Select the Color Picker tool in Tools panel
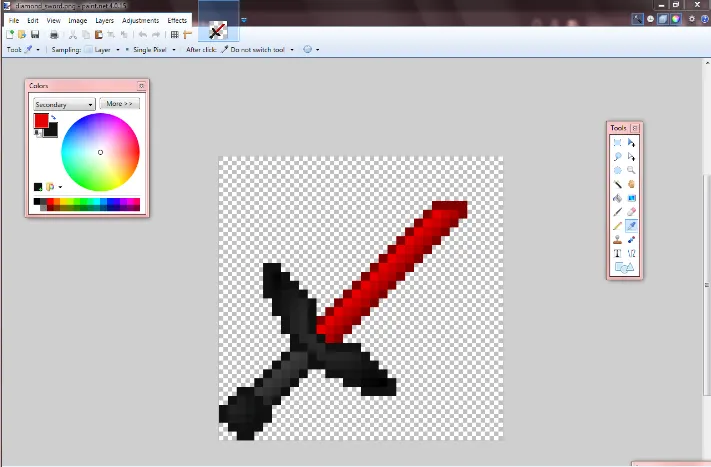The width and height of the screenshot is (711, 467). pos(631,226)
